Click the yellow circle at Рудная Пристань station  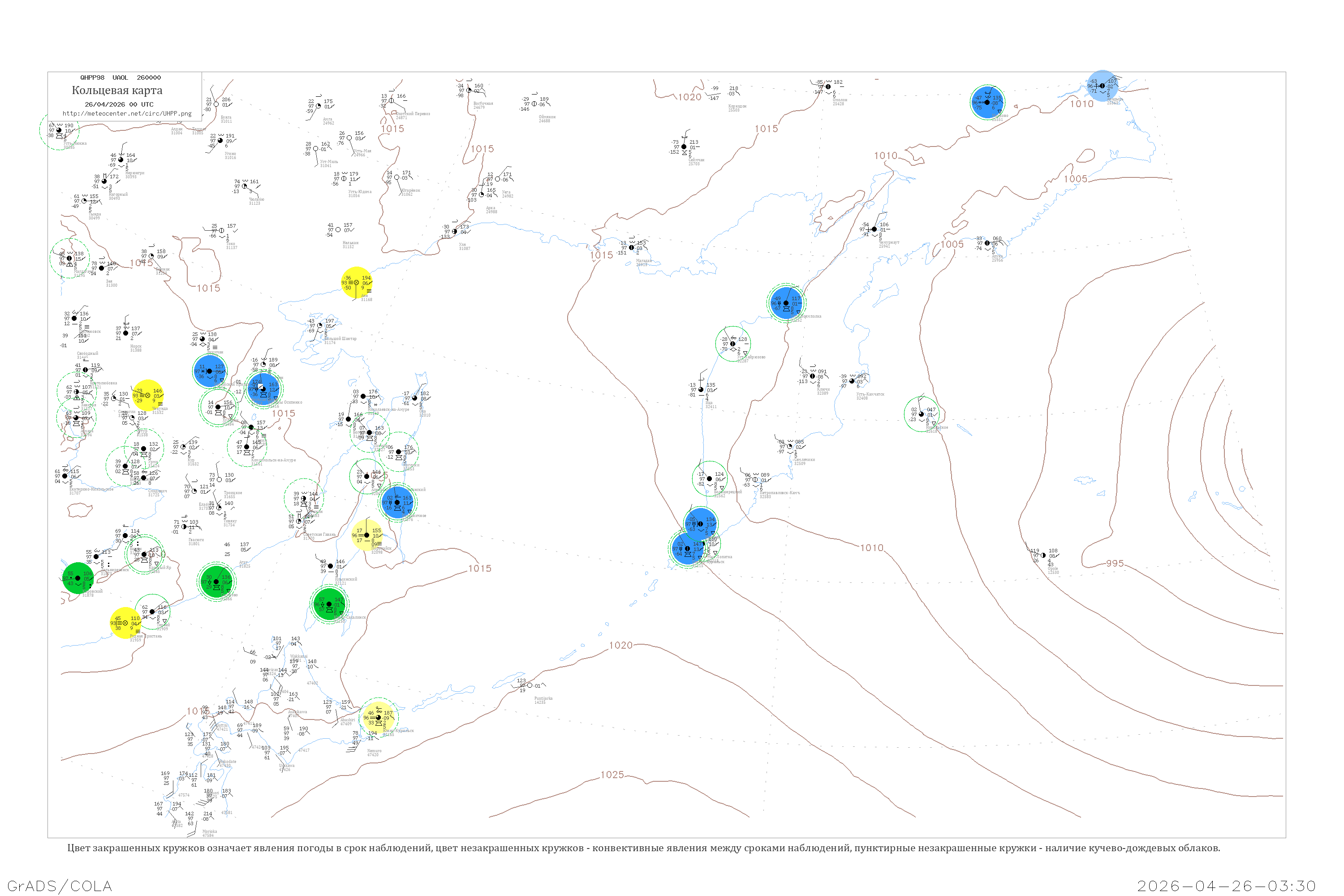pyautogui.click(x=125, y=623)
